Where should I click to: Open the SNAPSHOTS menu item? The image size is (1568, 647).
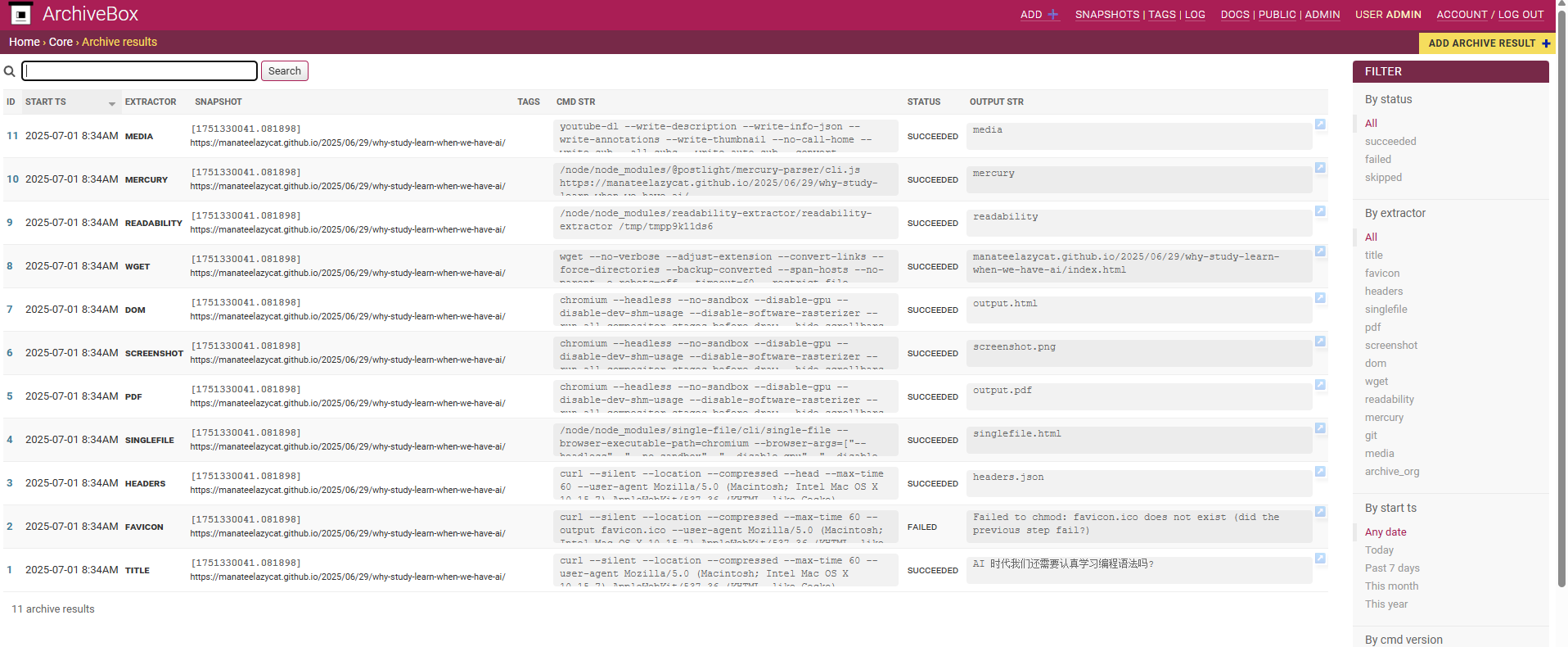point(1106,15)
